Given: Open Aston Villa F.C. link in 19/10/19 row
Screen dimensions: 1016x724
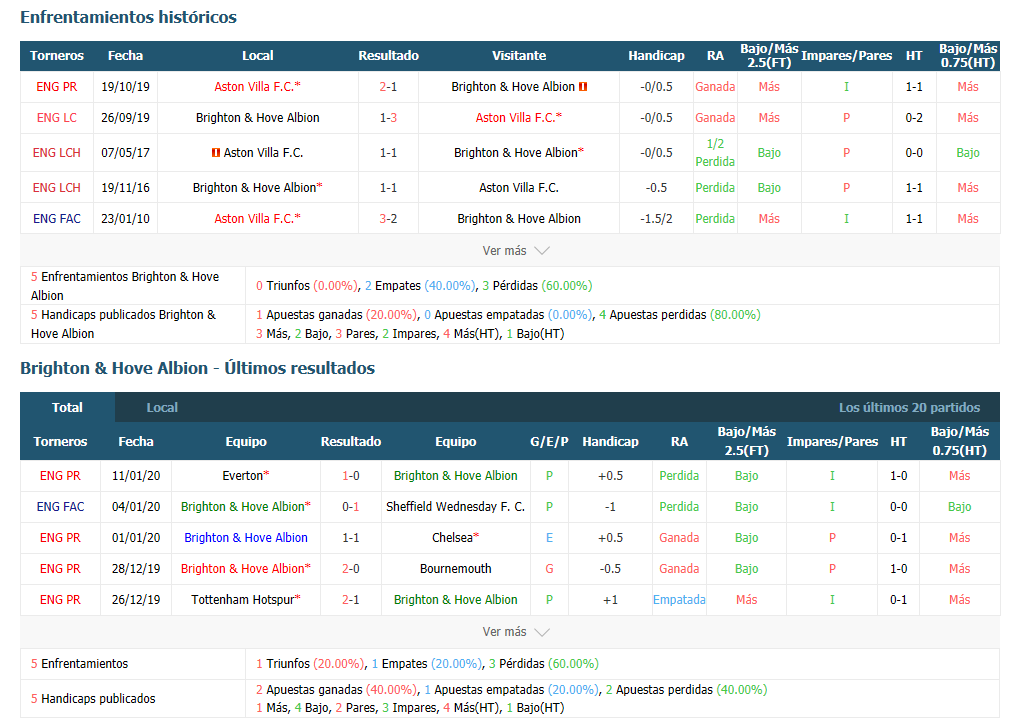Looking at the screenshot, I should (x=257, y=87).
